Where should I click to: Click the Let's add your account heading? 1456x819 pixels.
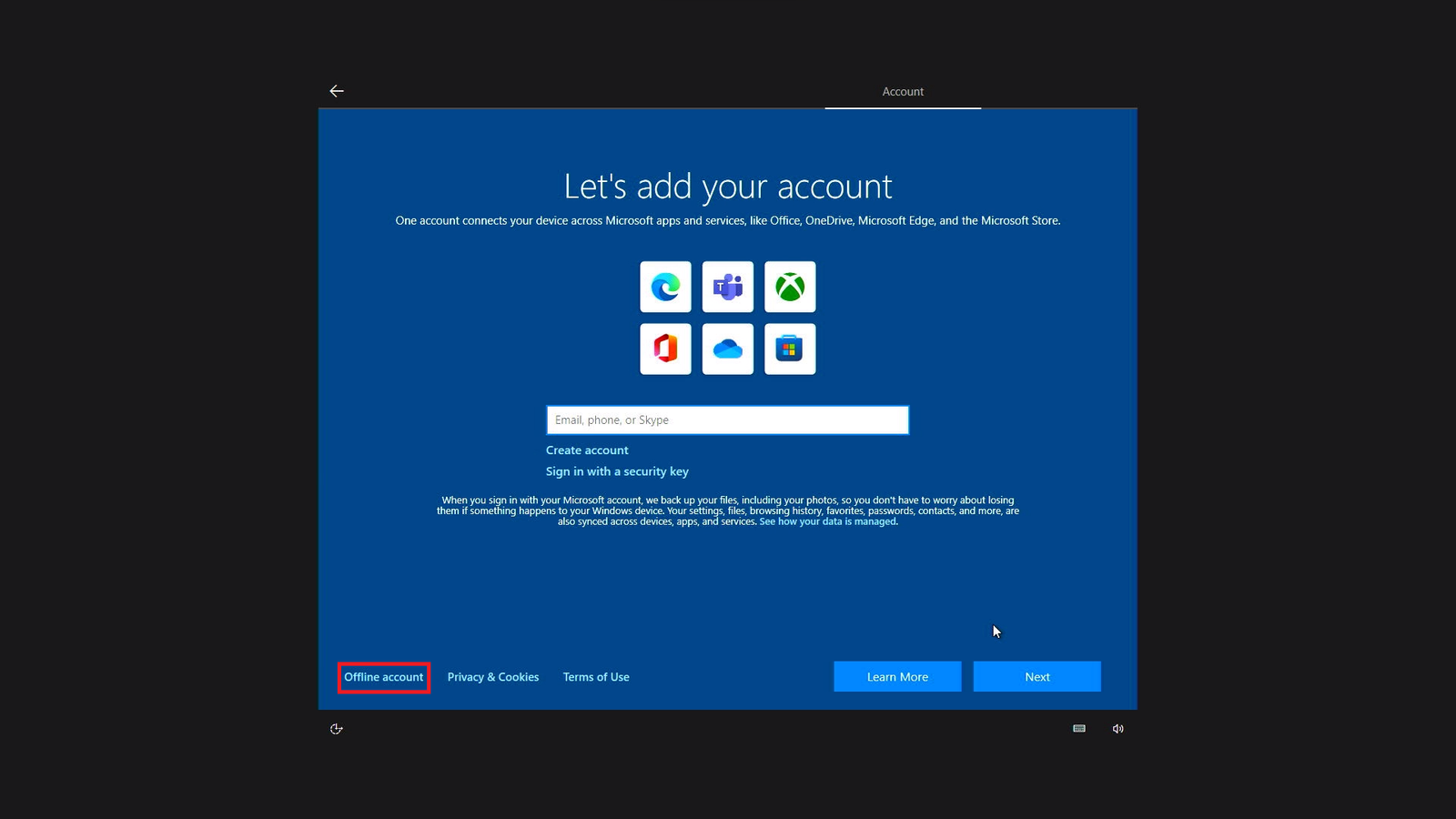coord(728,187)
